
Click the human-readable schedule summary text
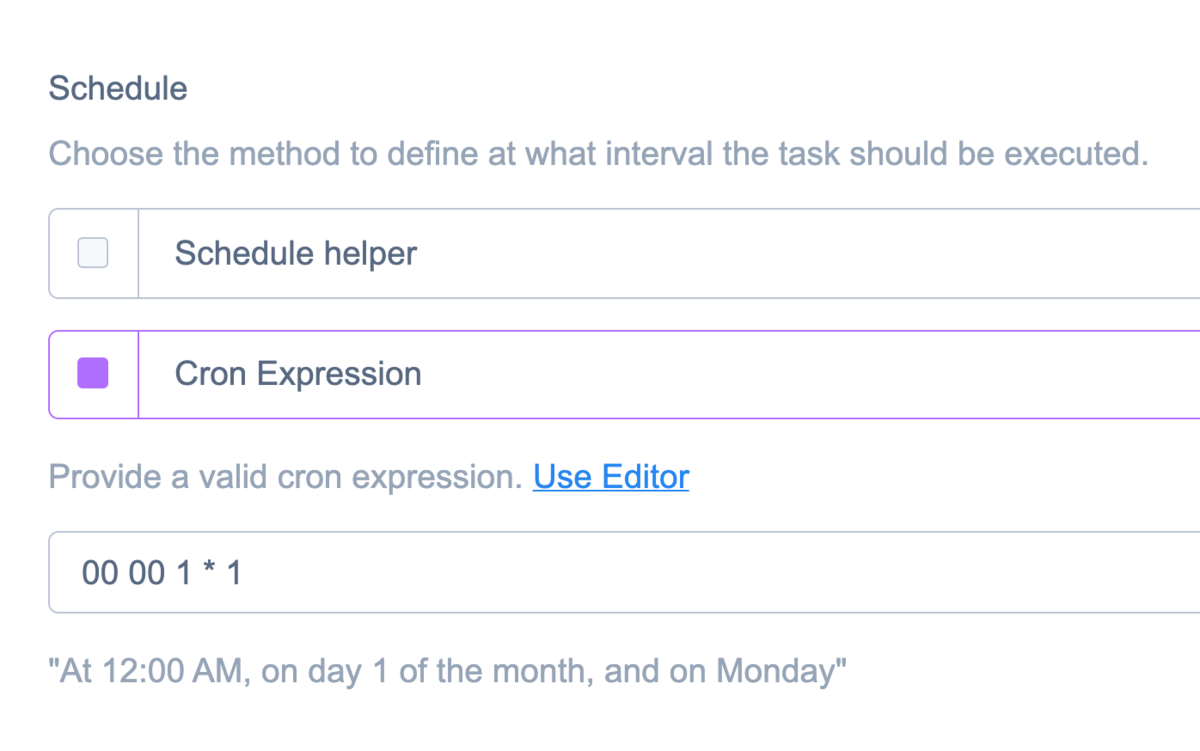(x=448, y=670)
